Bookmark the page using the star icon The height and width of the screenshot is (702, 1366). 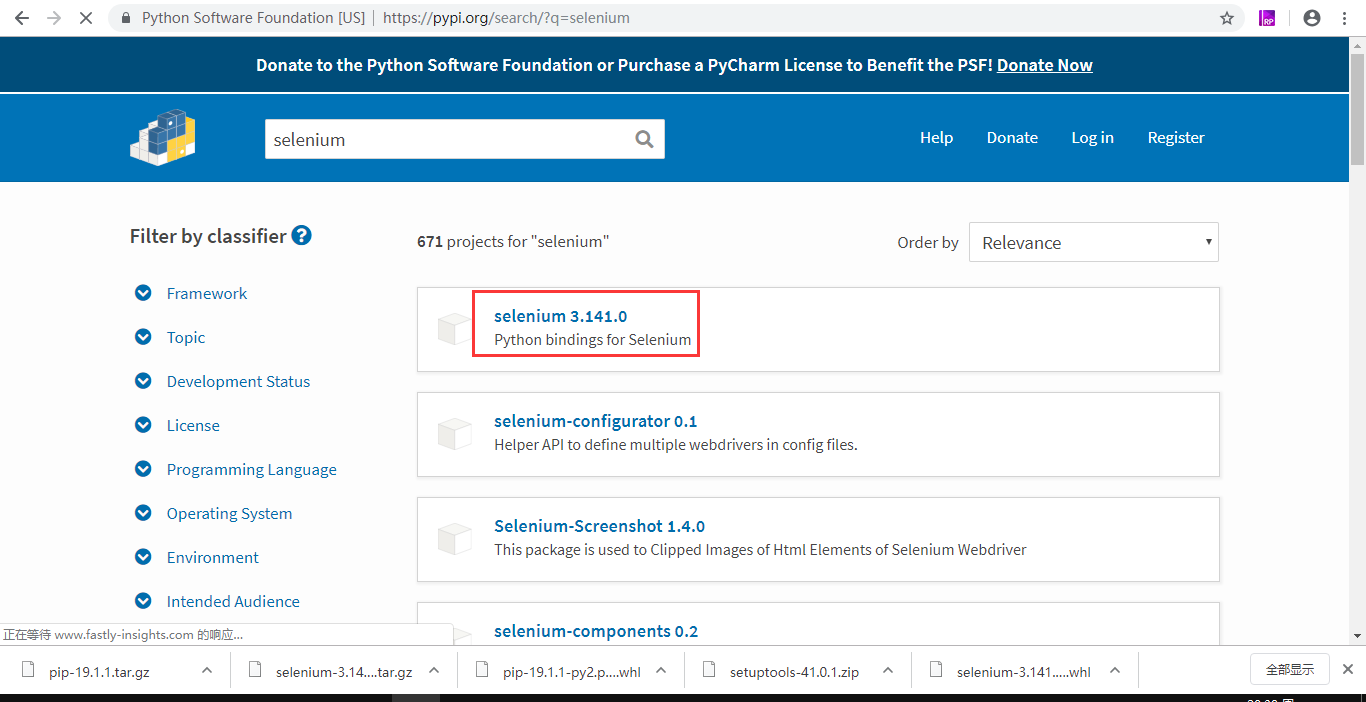point(1226,17)
